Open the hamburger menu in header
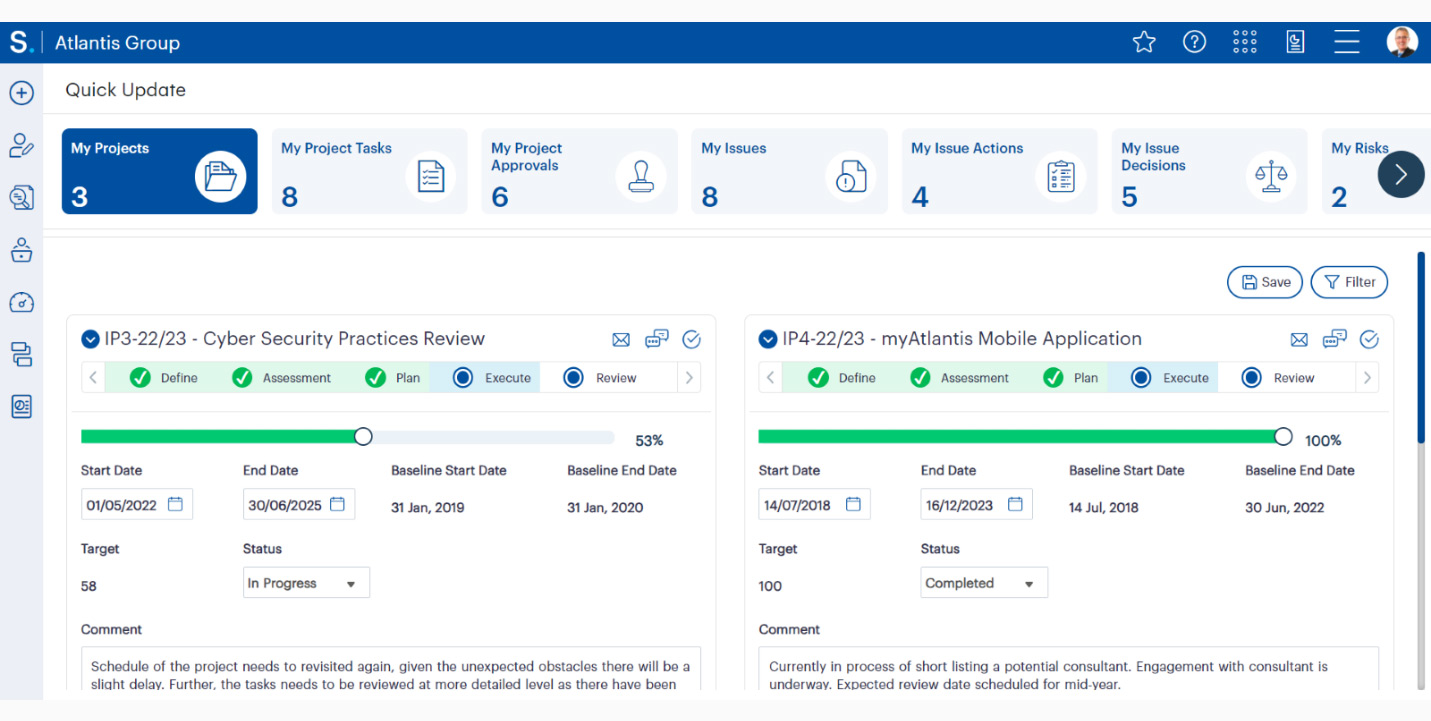The height and width of the screenshot is (721, 1431). (1346, 42)
